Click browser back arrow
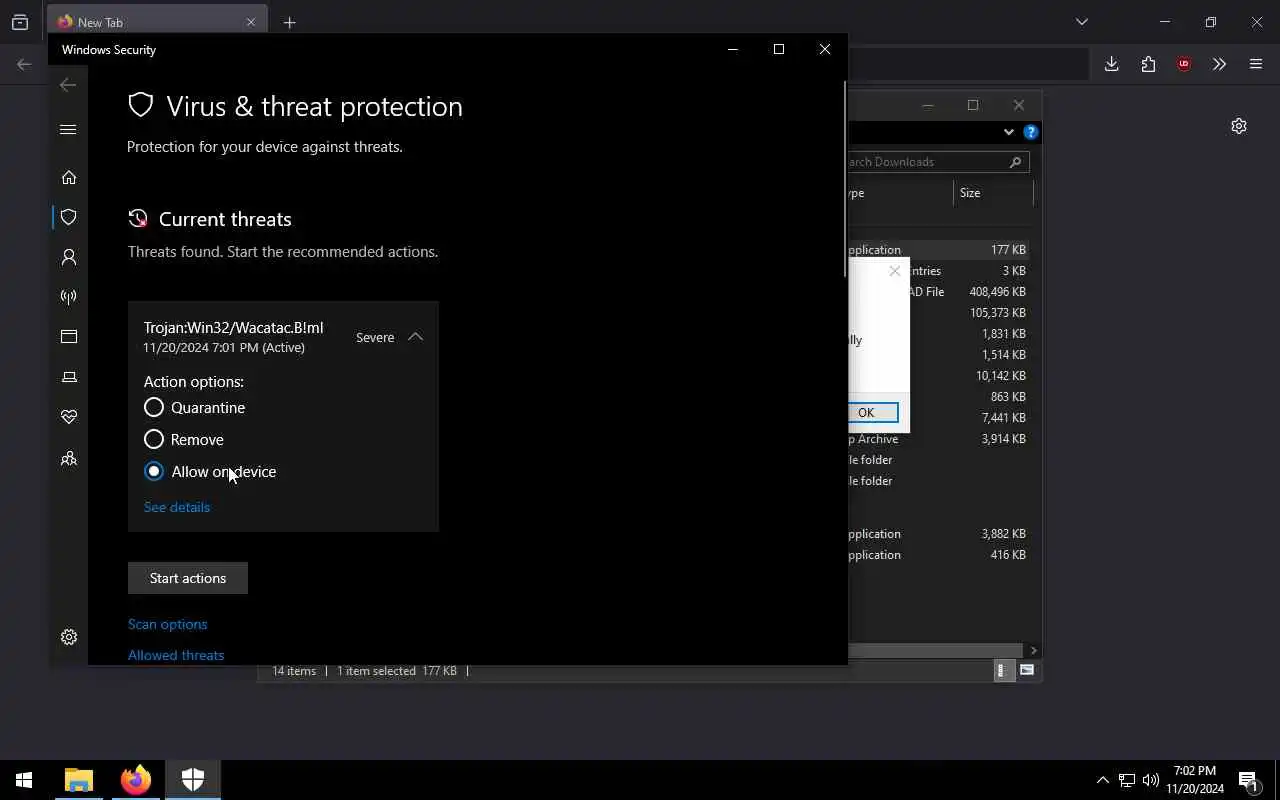 24,64
